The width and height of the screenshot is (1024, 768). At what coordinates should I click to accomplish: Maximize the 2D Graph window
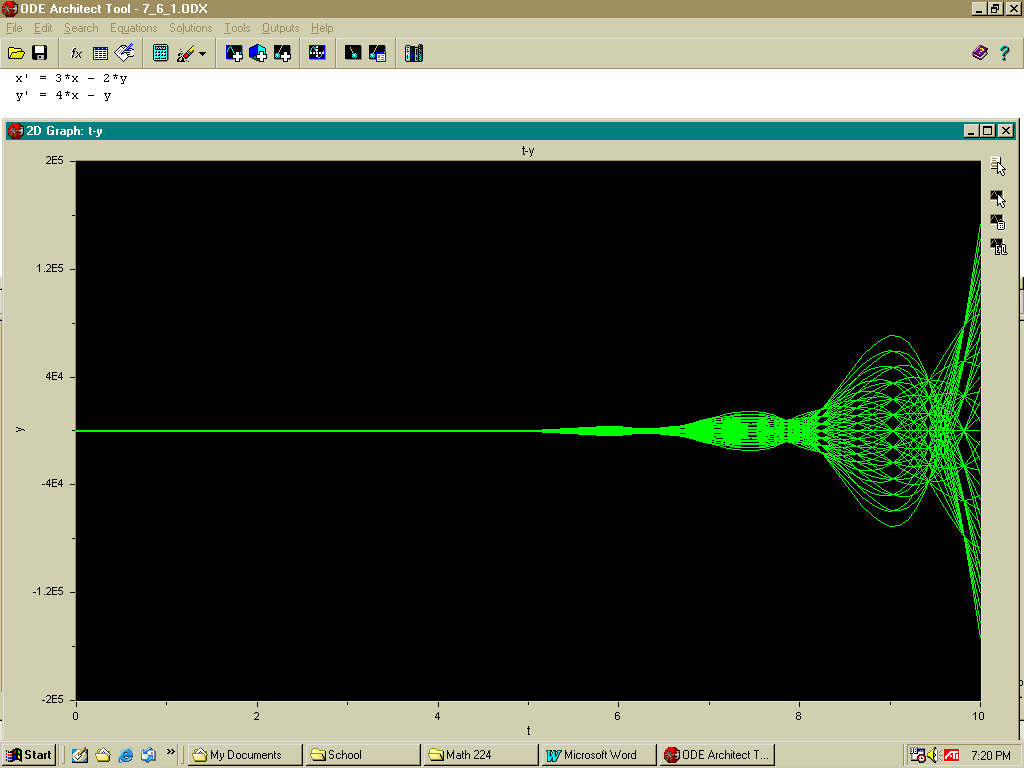[987, 131]
